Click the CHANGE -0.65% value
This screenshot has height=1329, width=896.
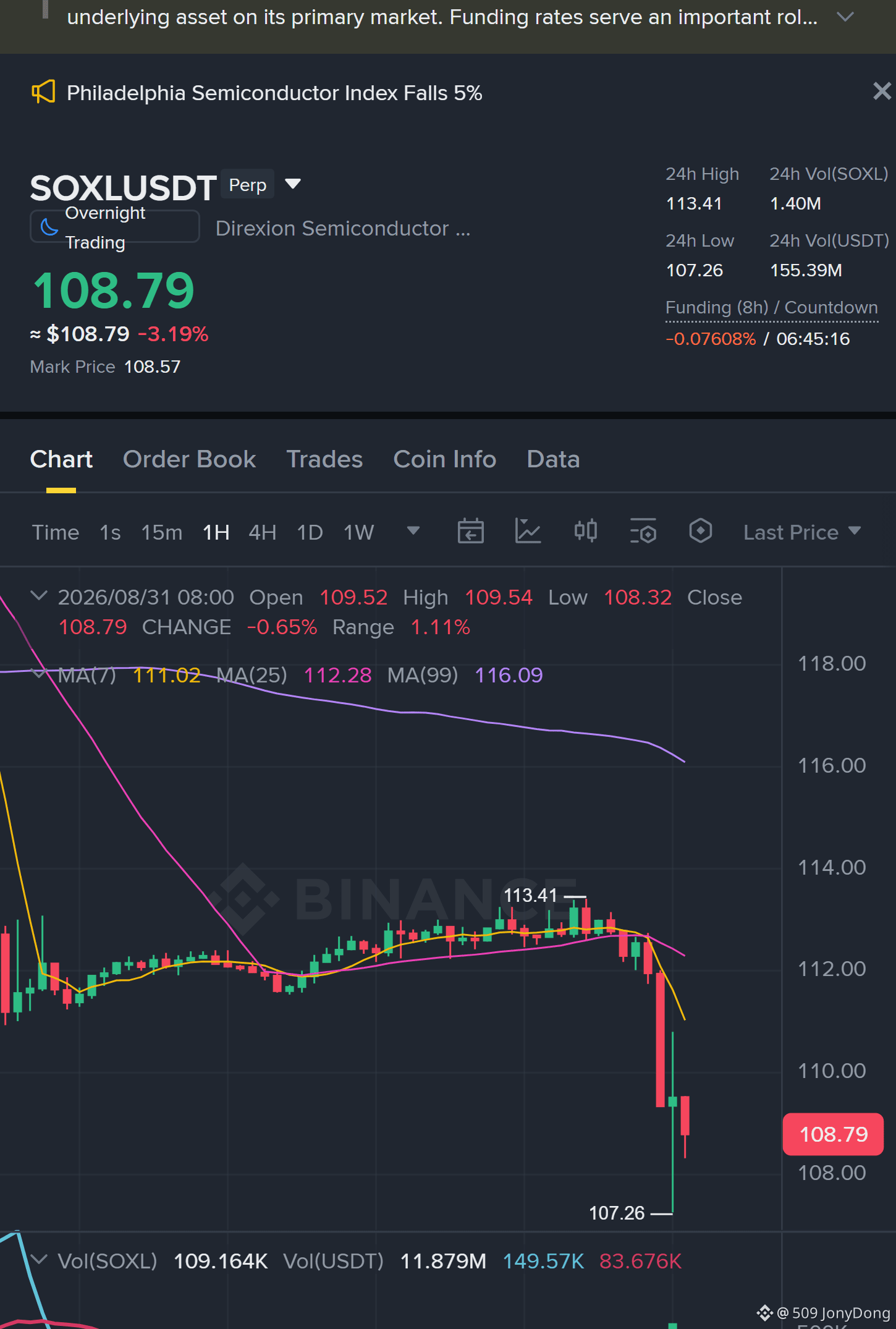[282, 627]
